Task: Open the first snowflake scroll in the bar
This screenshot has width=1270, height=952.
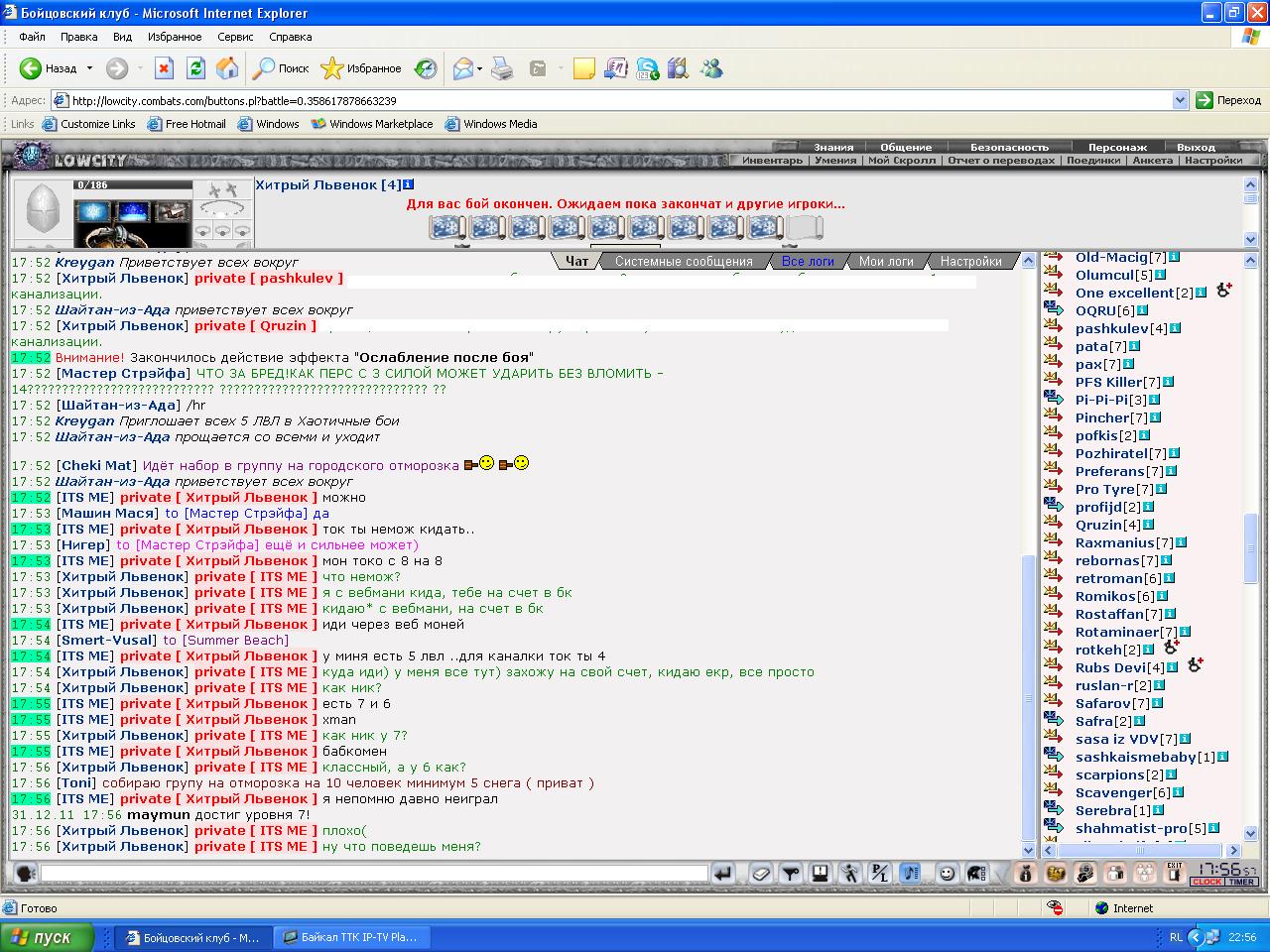Action: pos(446,227)
